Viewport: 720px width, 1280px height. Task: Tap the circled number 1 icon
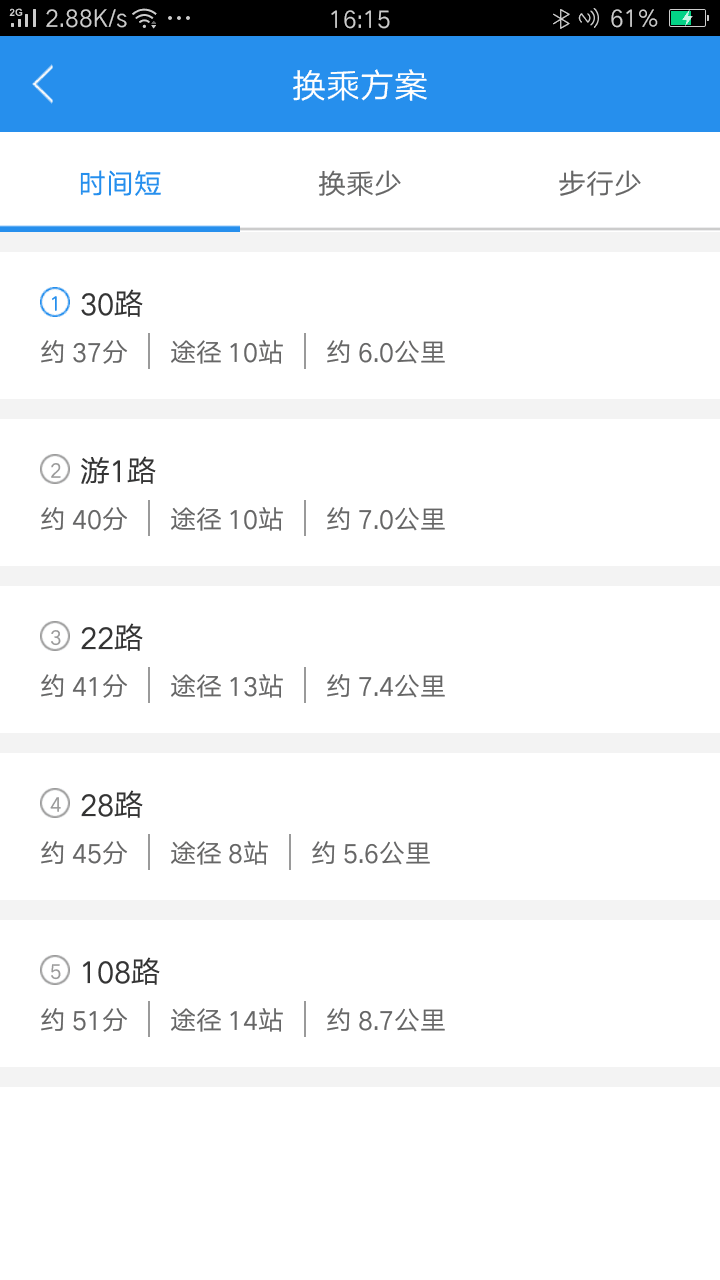click(55, 302)
